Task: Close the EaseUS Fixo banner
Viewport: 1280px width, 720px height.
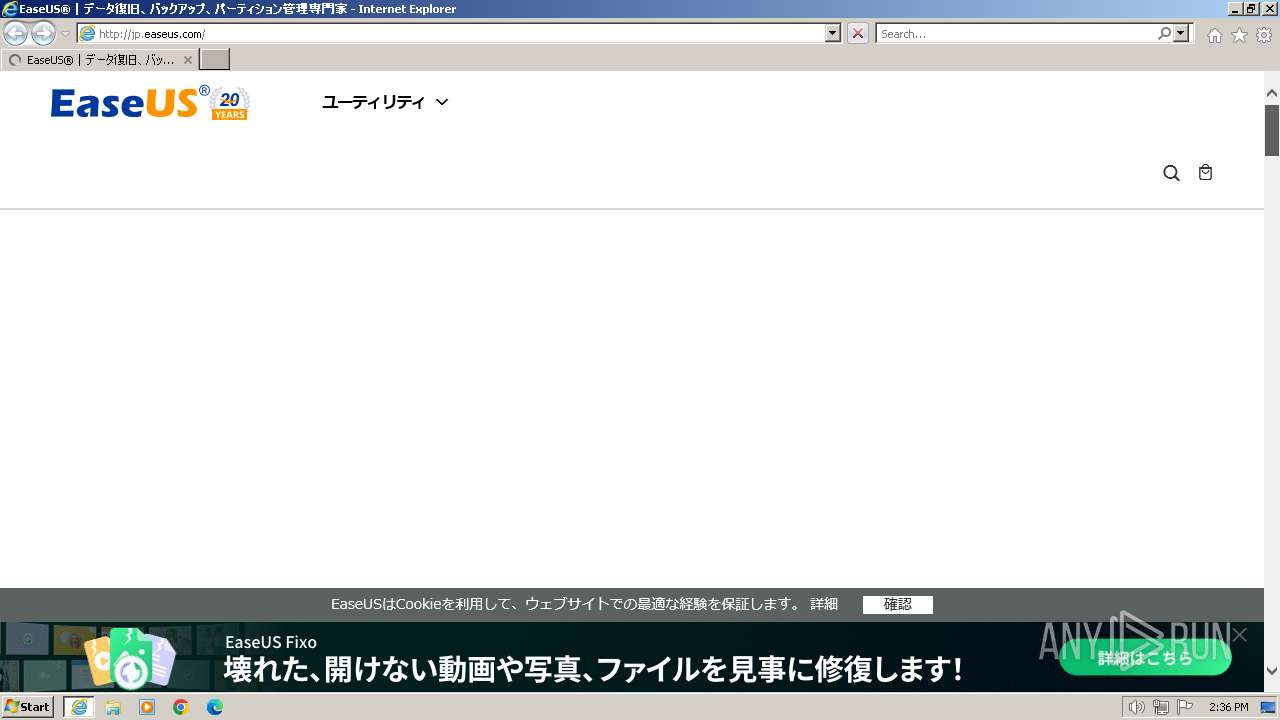Action: [1240, 635]
